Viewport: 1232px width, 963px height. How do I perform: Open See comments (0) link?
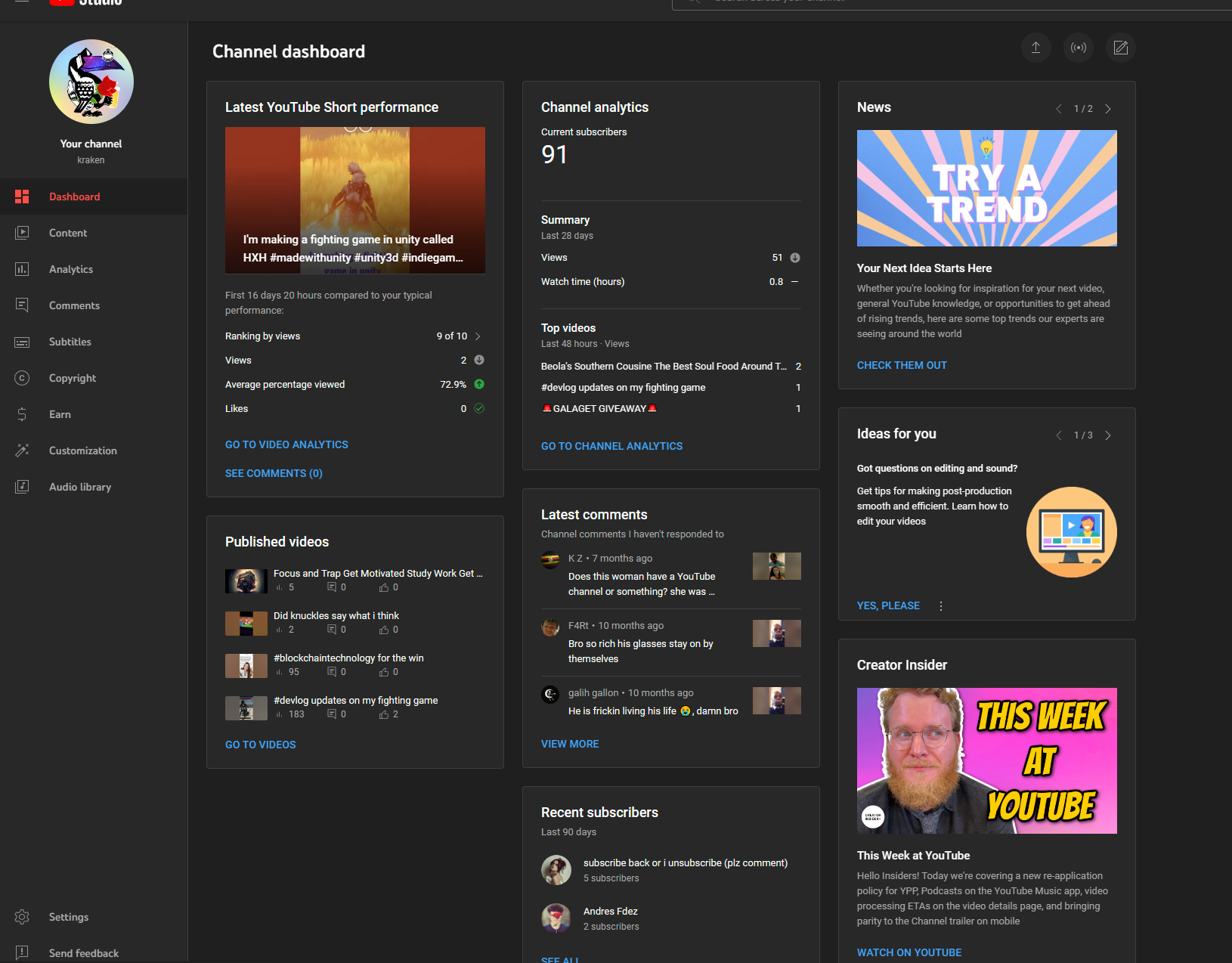274,473
